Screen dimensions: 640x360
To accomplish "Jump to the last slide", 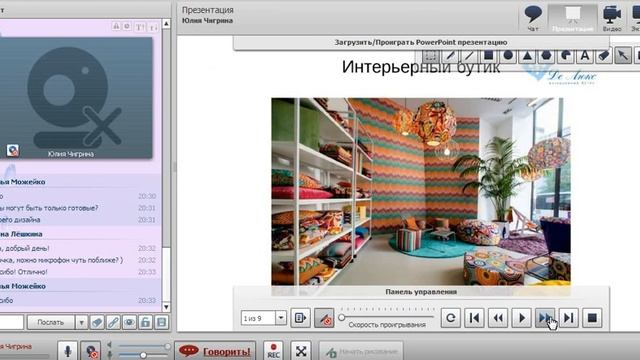I will click(569, 318).
